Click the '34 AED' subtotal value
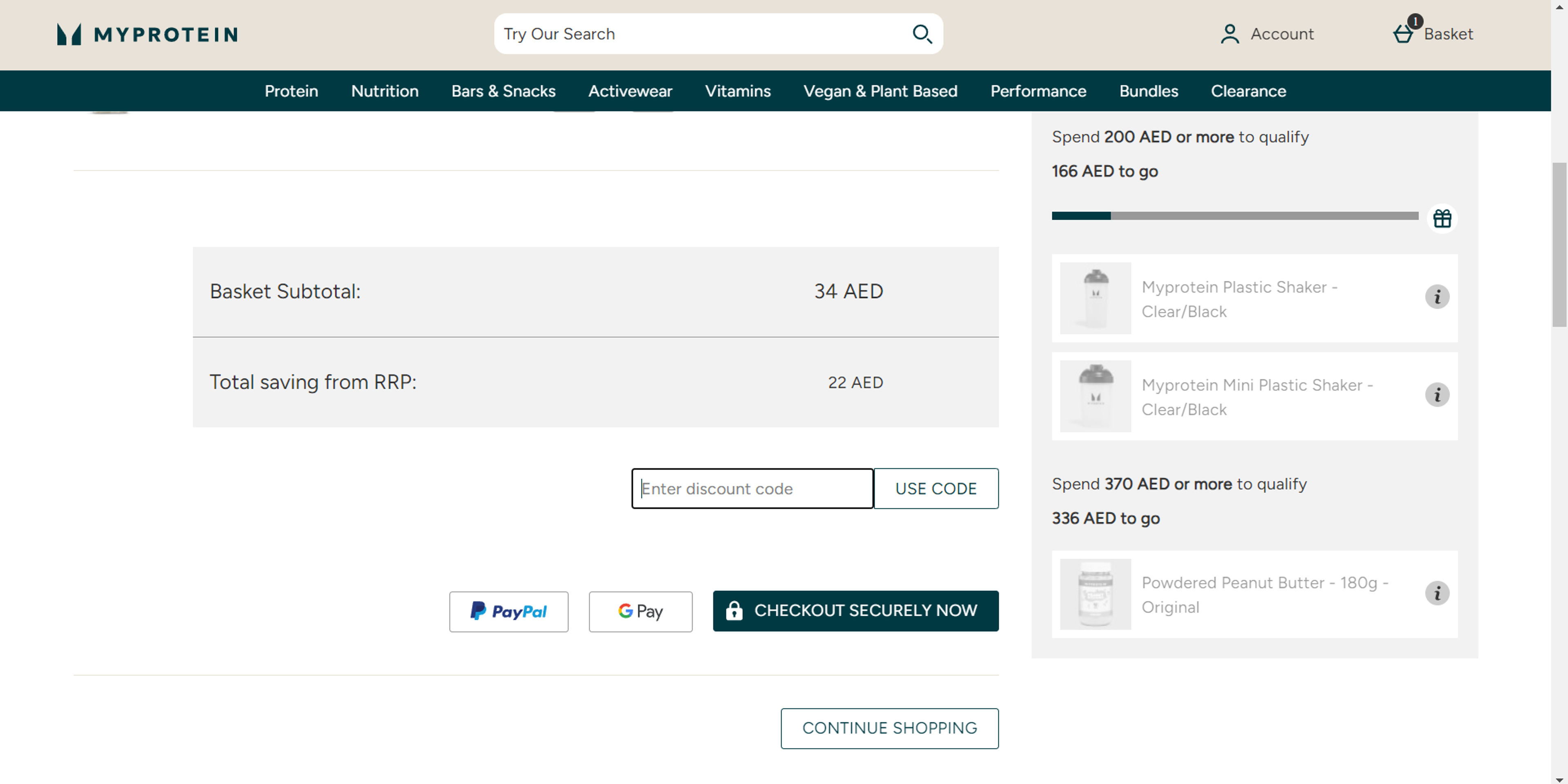 pos(849,292)
